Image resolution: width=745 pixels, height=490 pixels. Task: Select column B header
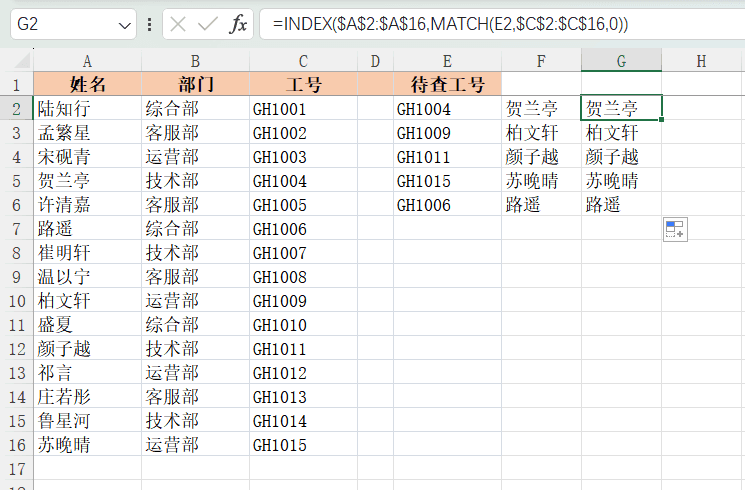195,61
